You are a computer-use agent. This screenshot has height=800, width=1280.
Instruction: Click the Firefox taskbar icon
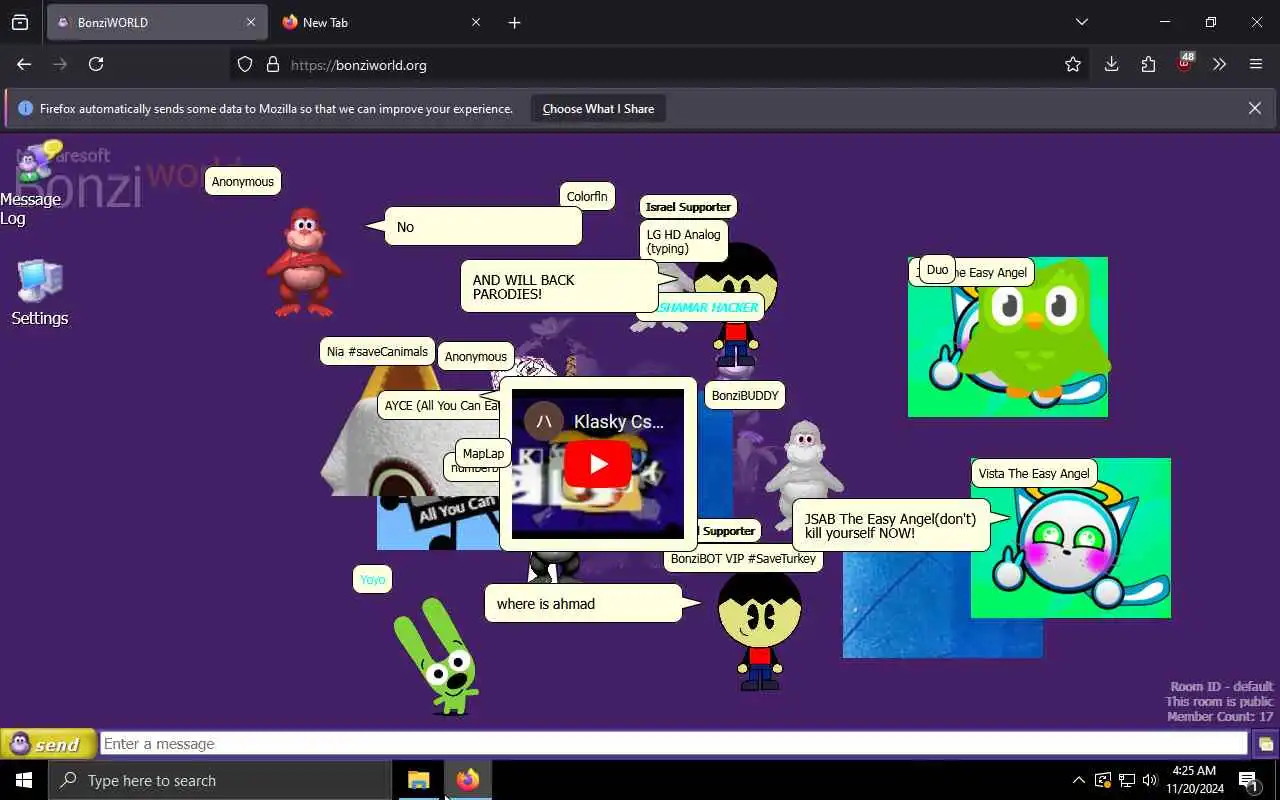467,780
